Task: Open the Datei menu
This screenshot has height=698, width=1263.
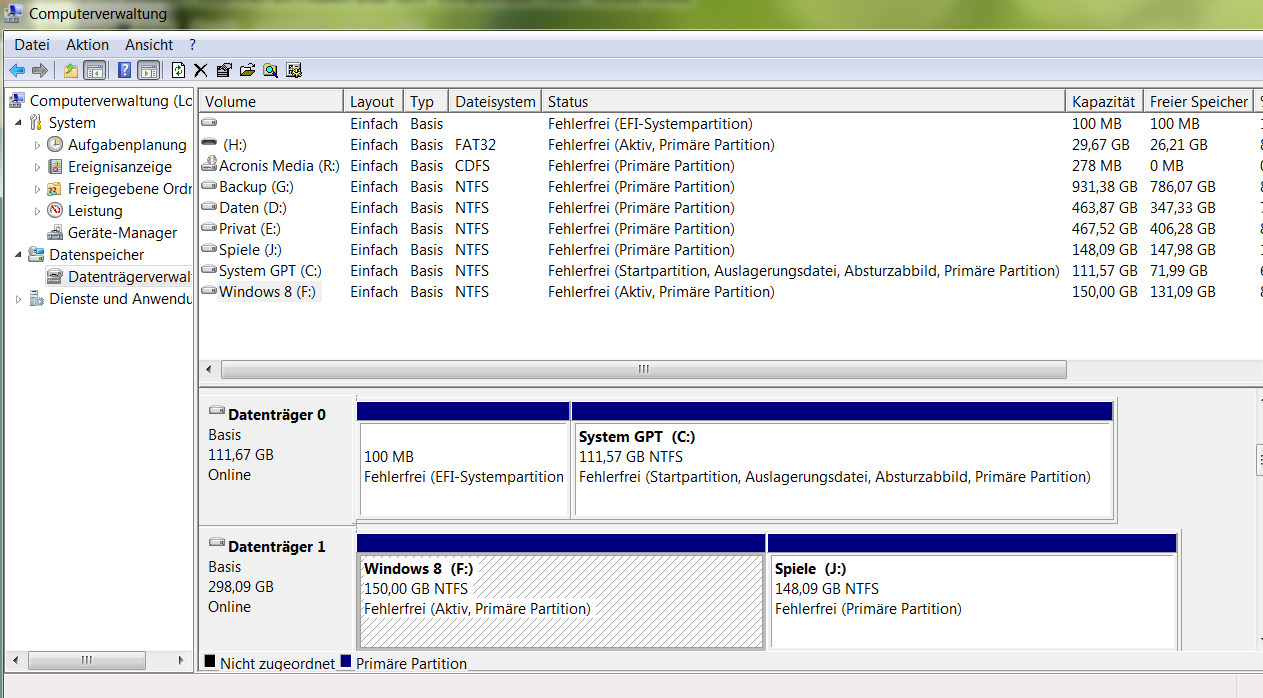Action: coord(32,45)
